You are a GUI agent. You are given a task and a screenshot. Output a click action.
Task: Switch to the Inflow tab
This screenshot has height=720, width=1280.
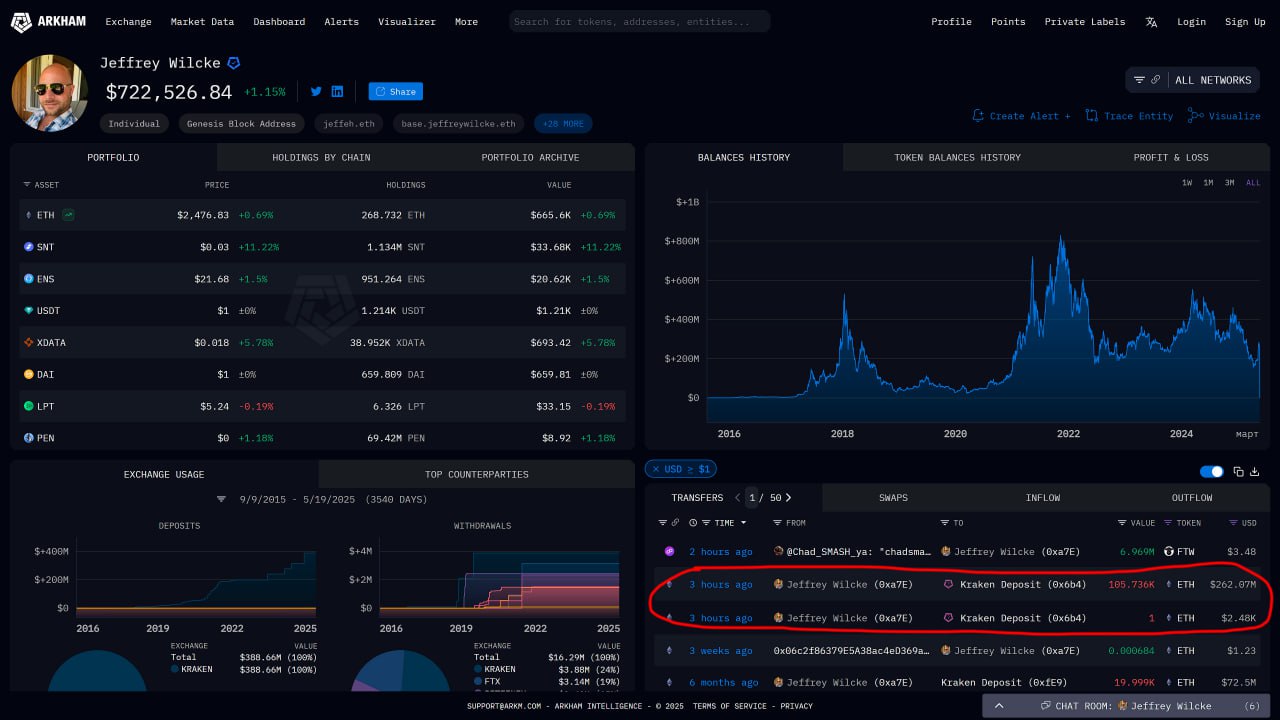(x=1042, y=498)
